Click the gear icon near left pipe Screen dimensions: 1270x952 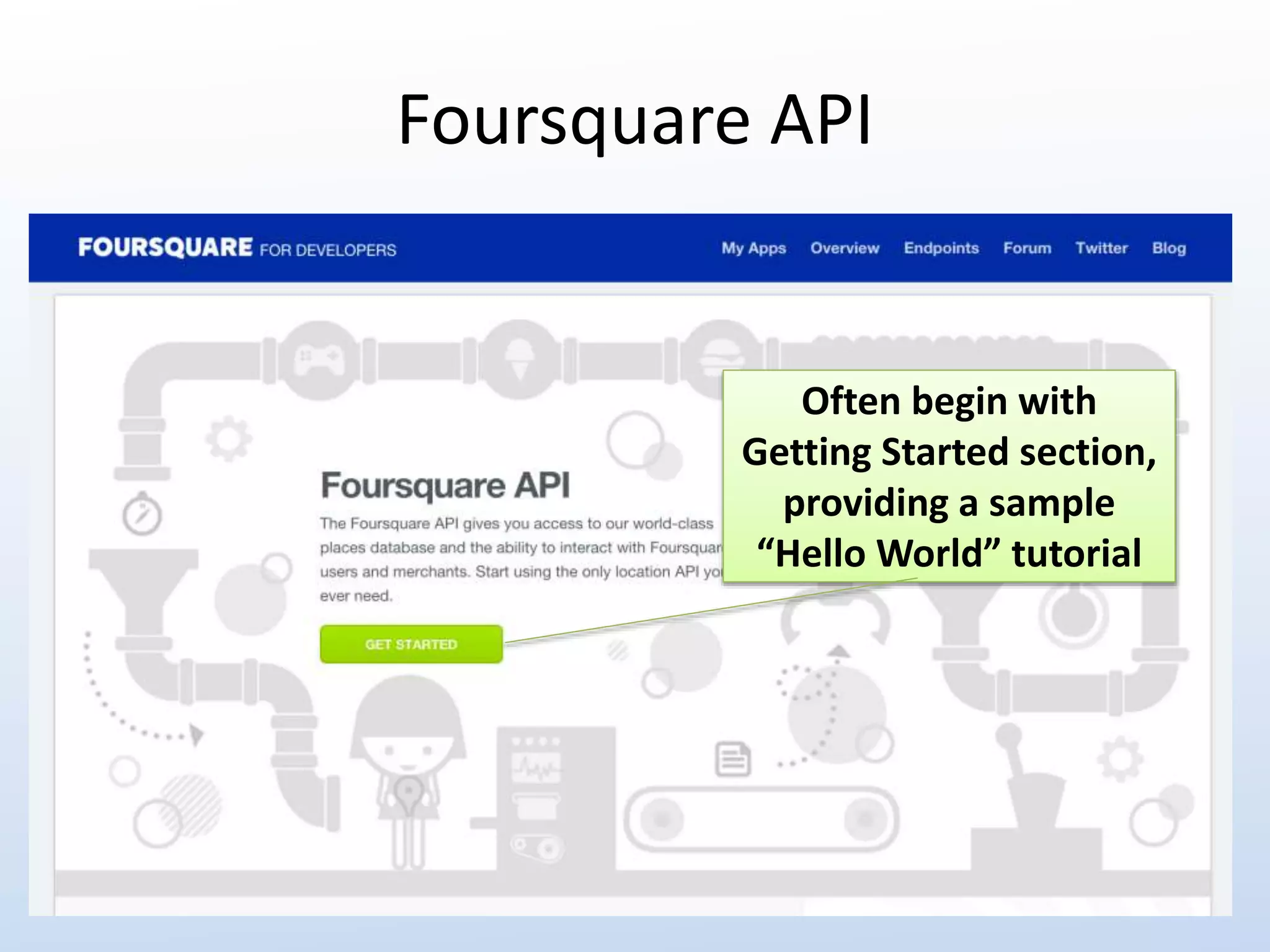point(228,439)
